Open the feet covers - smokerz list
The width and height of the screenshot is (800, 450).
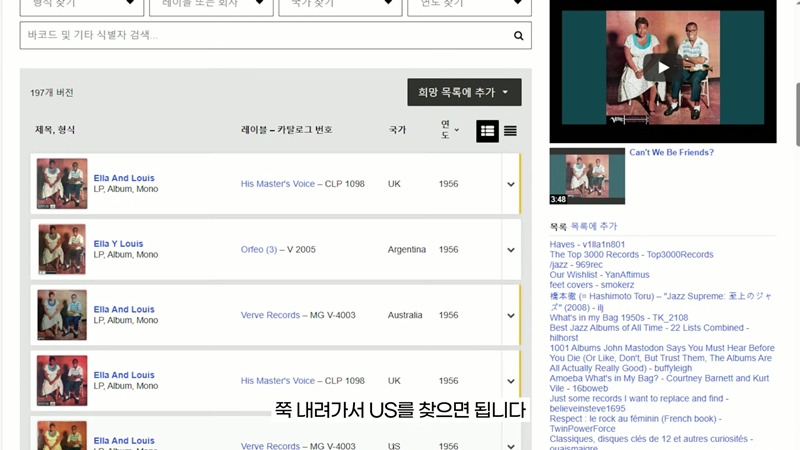pyautogui.click(x=592, y=285)
